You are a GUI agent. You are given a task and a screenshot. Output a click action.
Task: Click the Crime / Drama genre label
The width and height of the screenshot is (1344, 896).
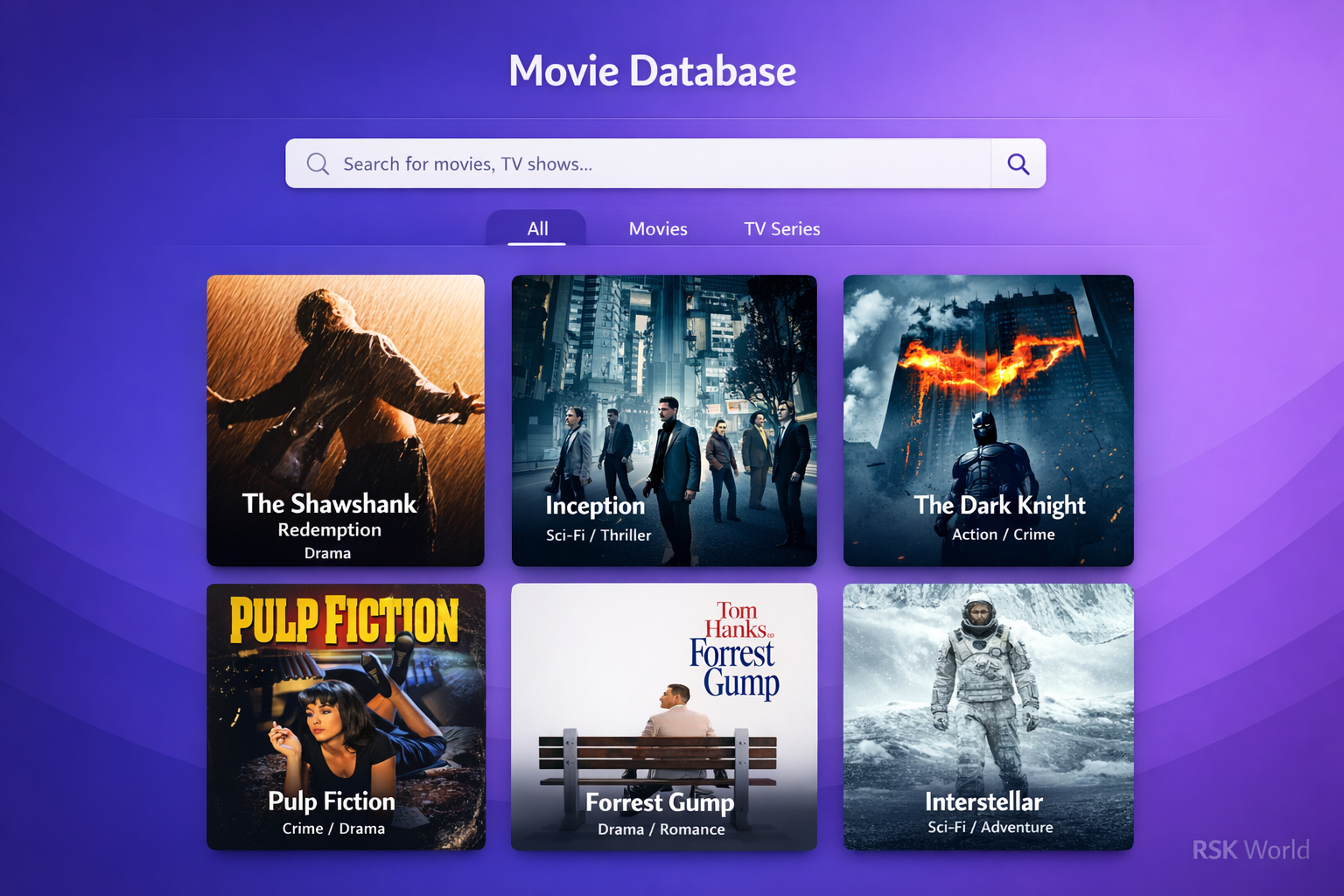(333, 829)
